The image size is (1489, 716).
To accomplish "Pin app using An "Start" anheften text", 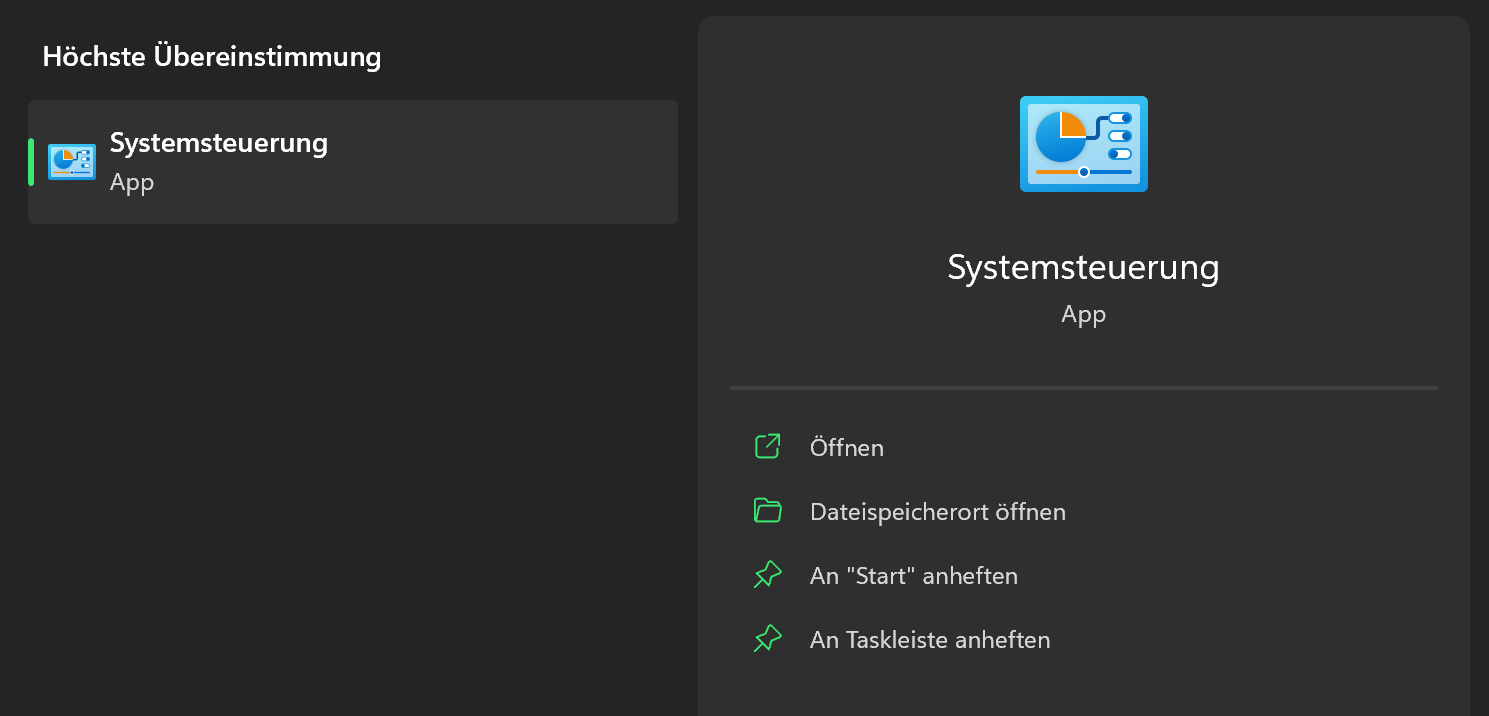I will click(x=913, y=576).
